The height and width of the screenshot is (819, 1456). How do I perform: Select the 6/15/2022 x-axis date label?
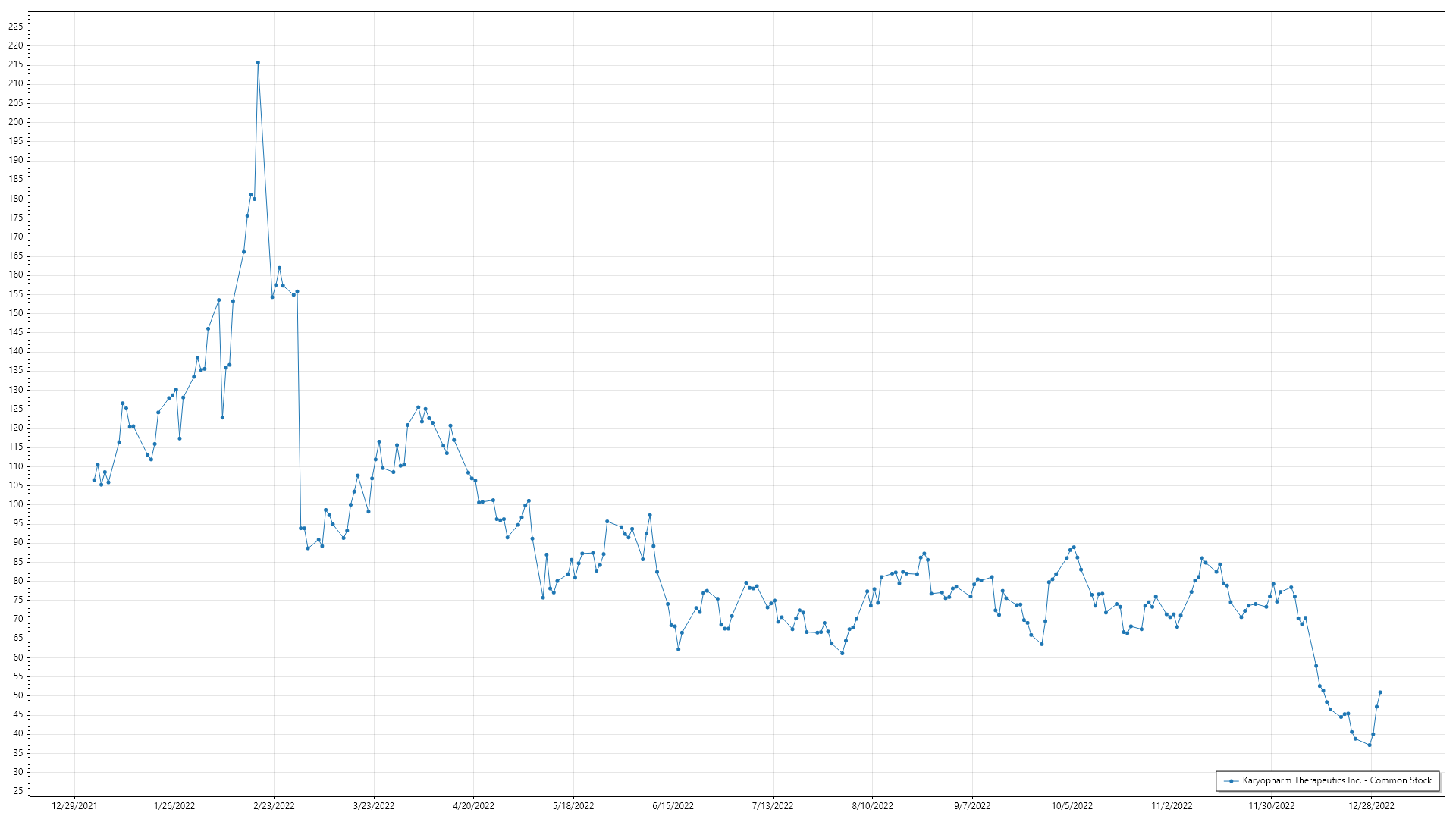pos(673,806)
